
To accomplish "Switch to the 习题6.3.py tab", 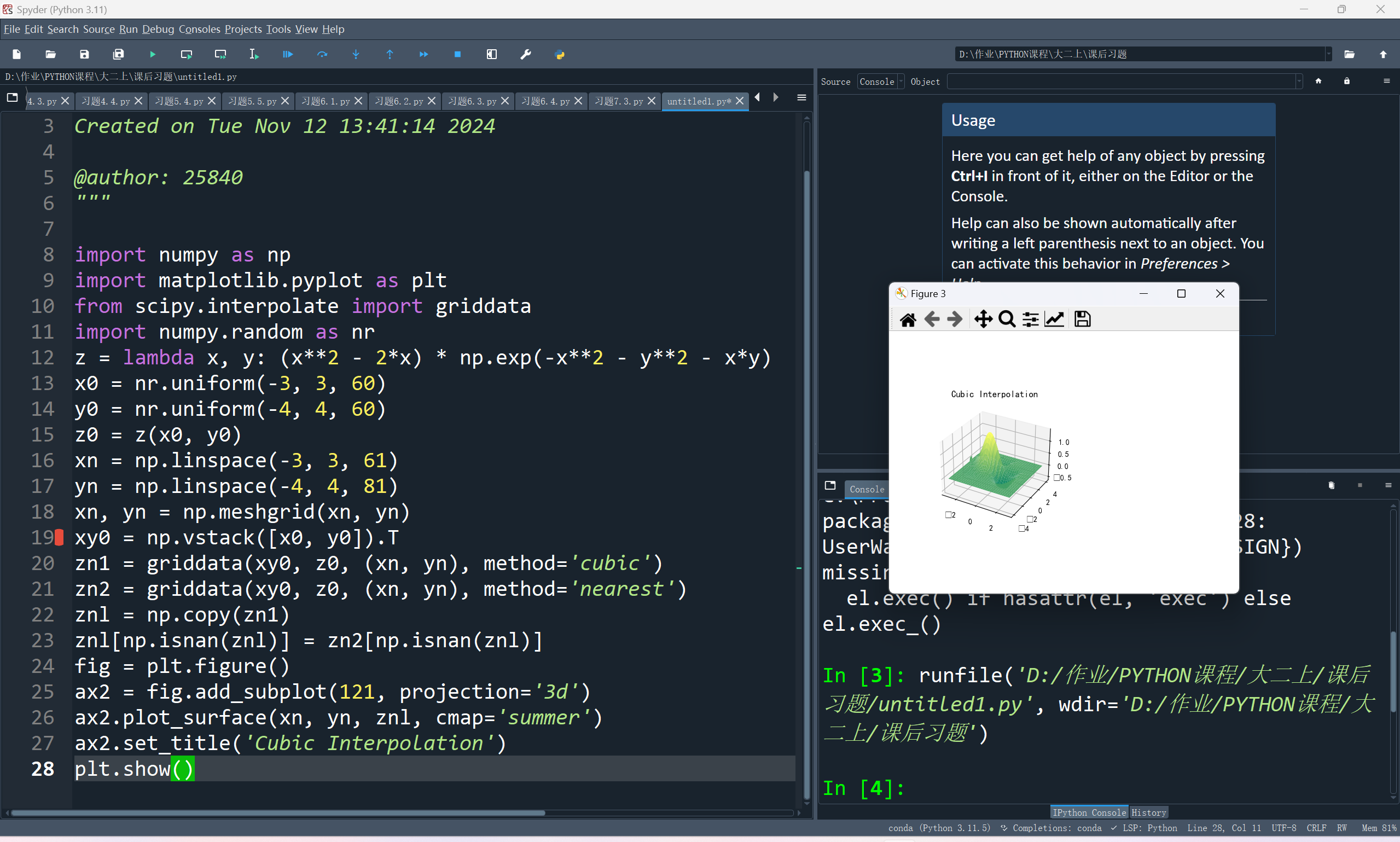I will (x=472, y=101).
